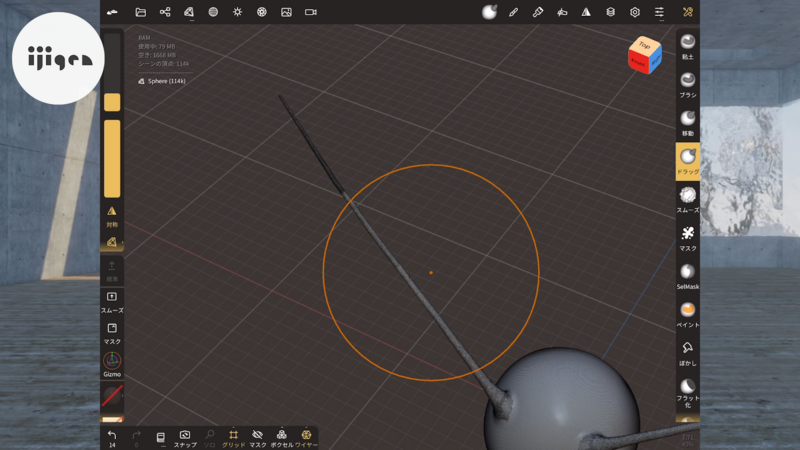Select the 移動 (Move) tool
The height and width of the screenshot is (450, 800).
688,123
